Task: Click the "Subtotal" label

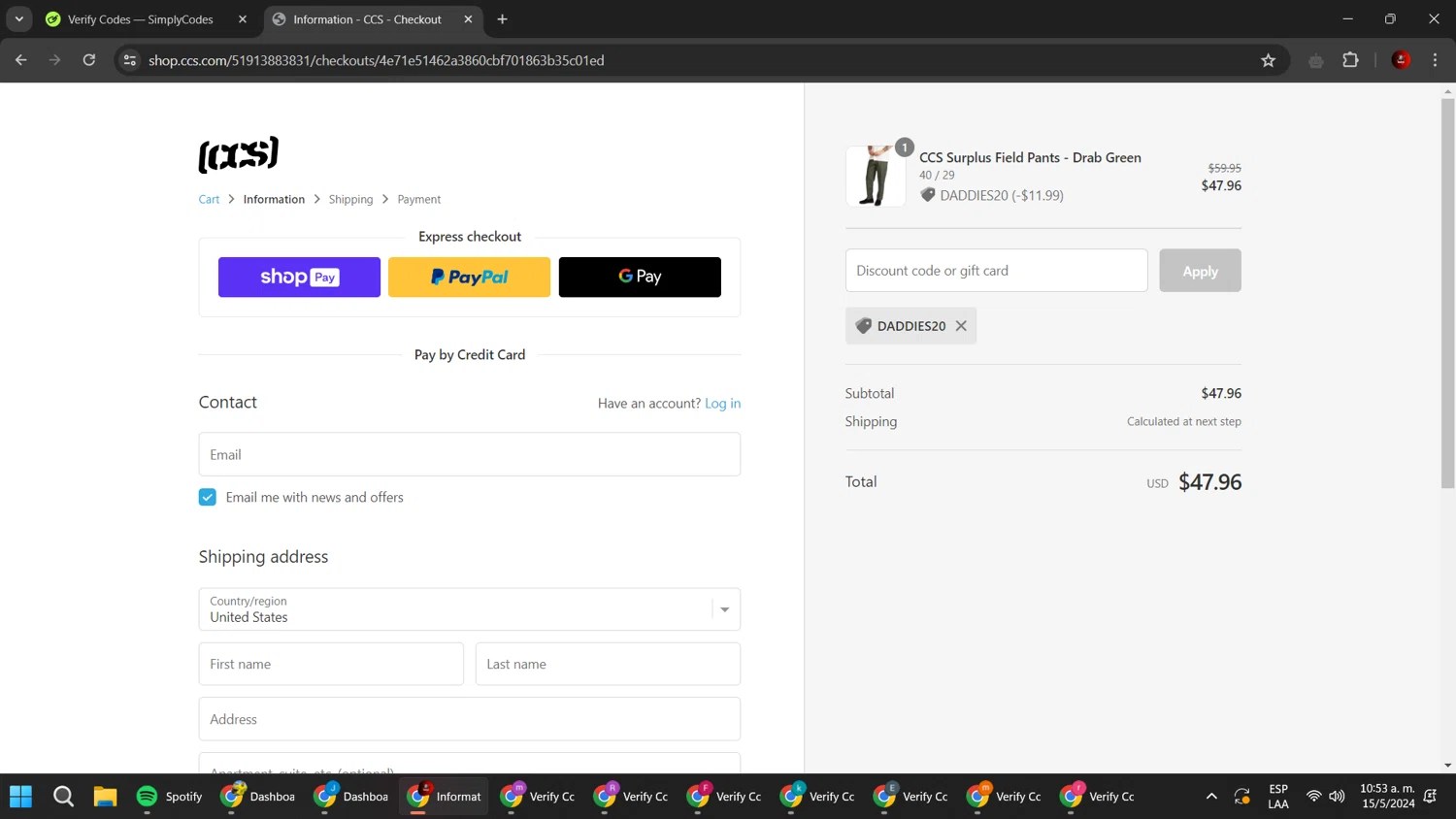Action: pos(870,393)
